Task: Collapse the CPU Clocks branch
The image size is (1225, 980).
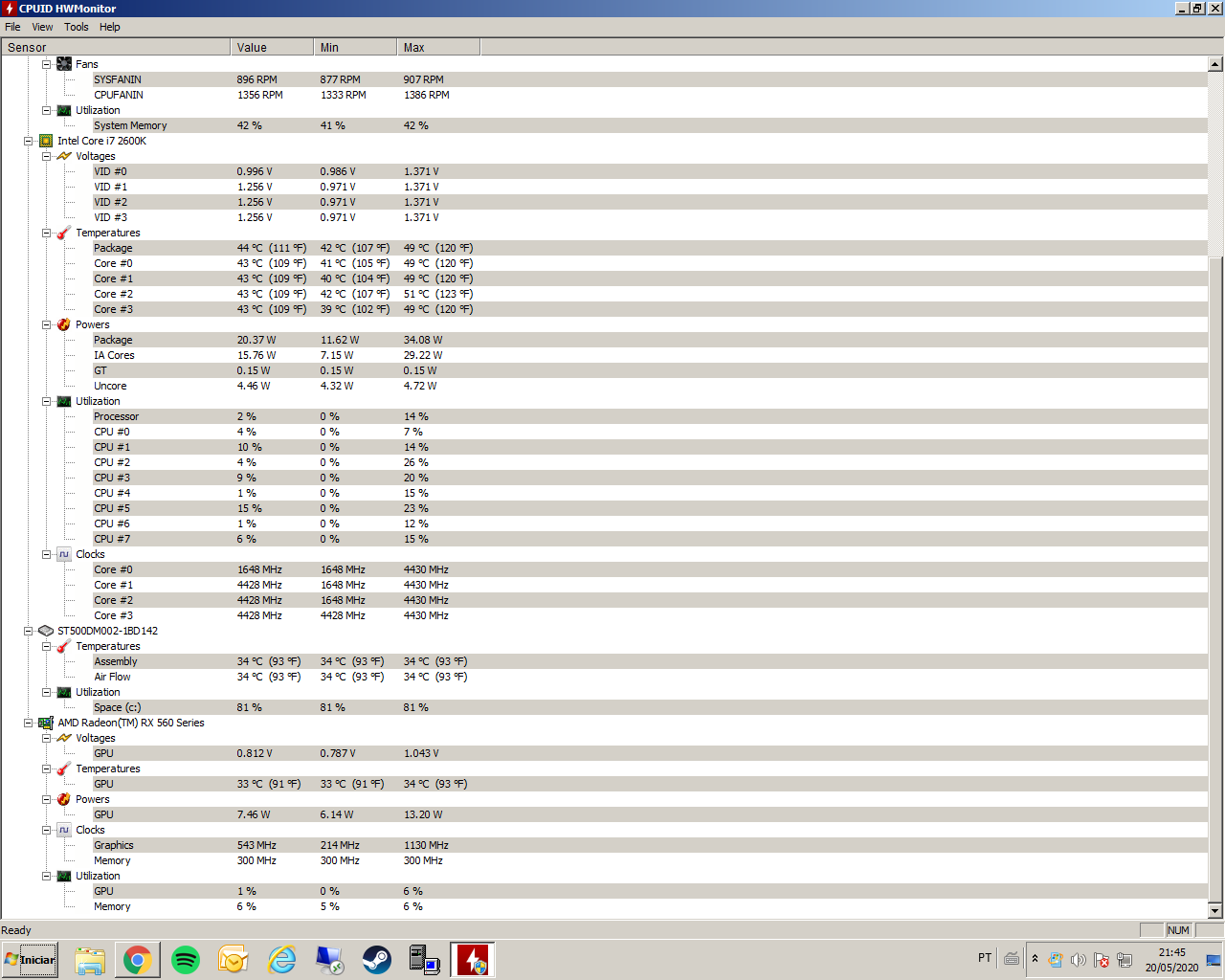Action: click(x=46, y=554)
